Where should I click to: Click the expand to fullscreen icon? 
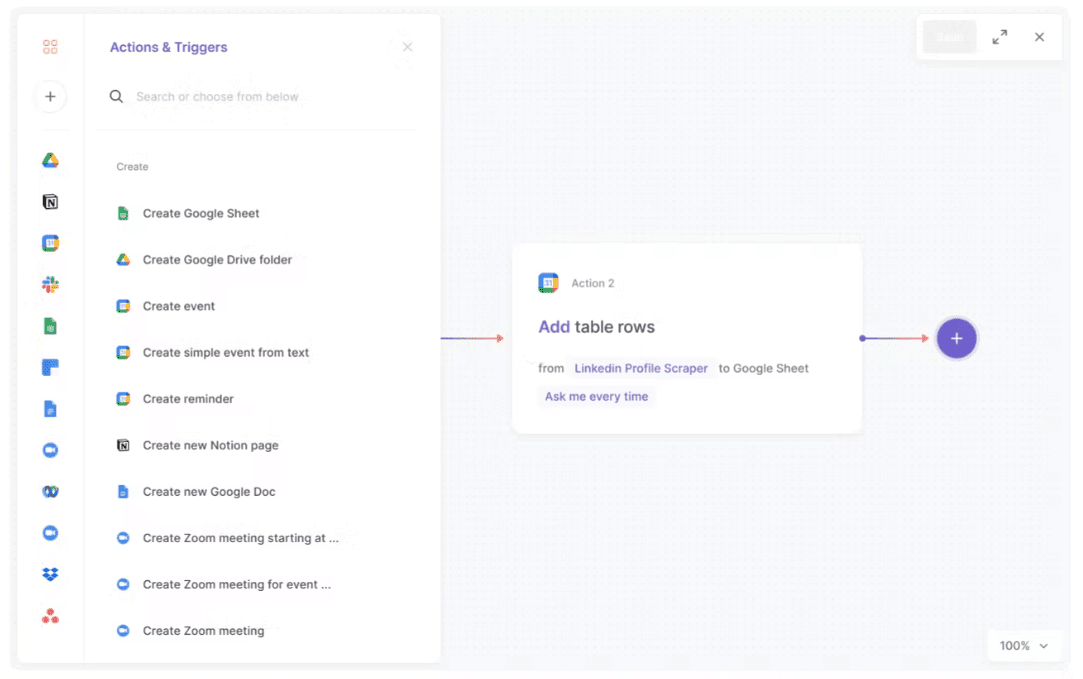coord(999,37)
